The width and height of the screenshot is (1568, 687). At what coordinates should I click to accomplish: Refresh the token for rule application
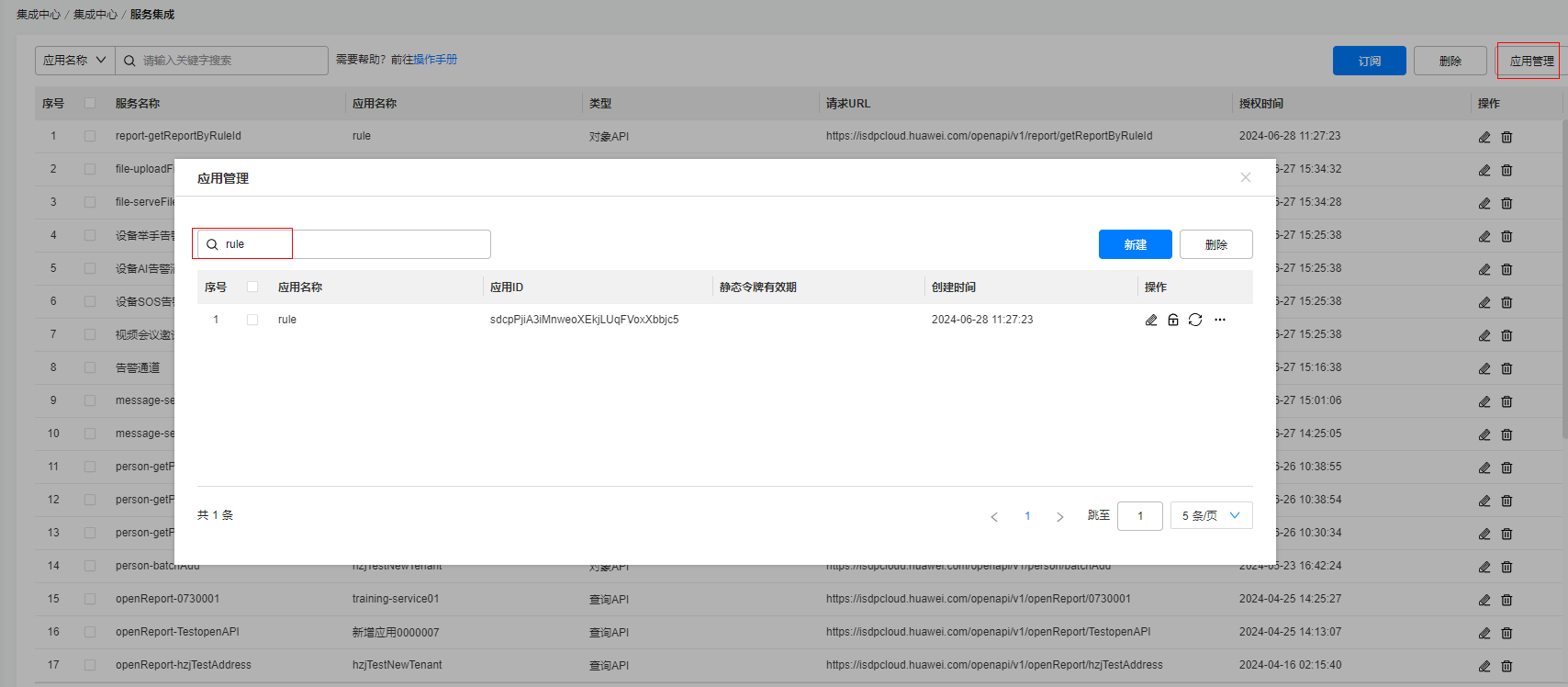[x=1195, y=320]
